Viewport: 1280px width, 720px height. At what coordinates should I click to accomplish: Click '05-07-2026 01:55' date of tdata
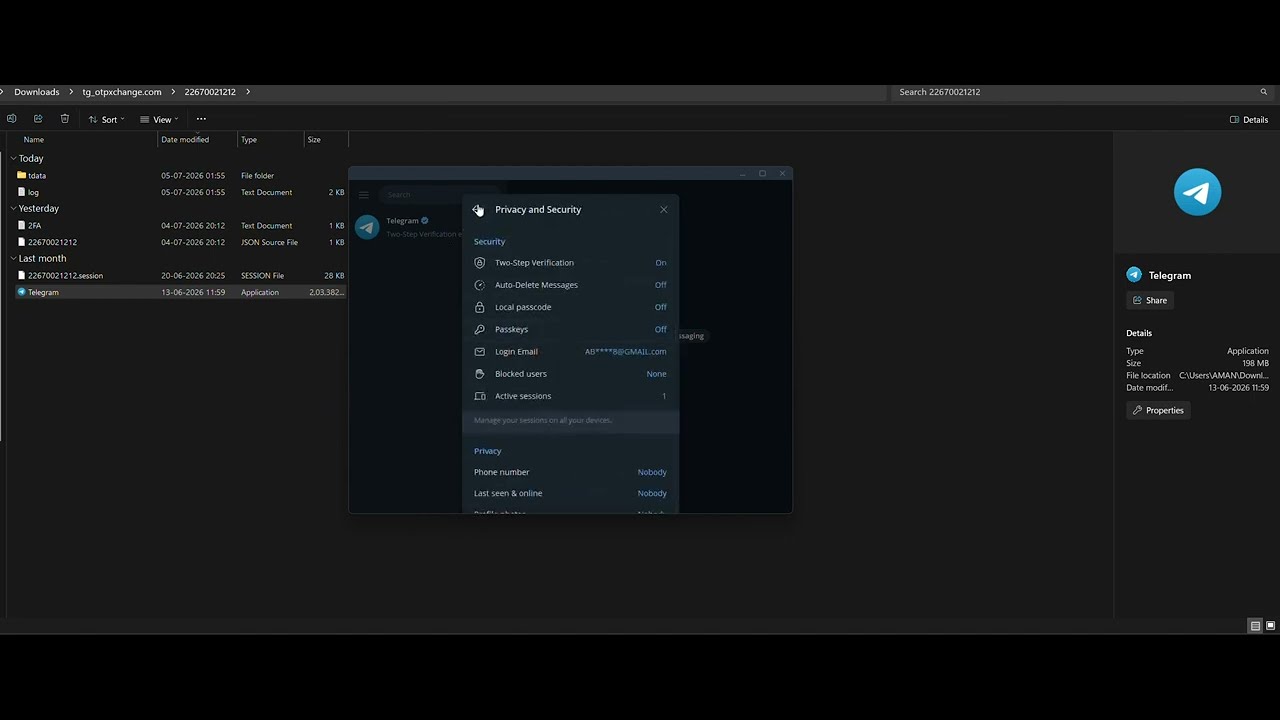[x=193, y=176]
